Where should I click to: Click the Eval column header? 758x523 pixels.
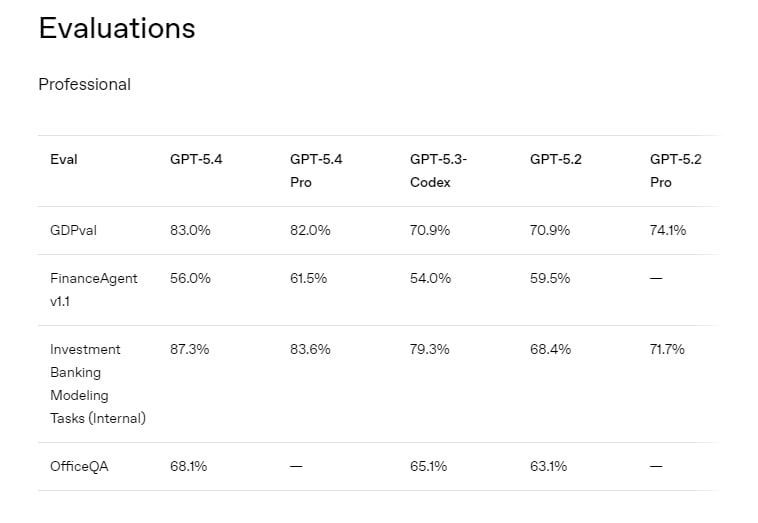coord(63,159)
